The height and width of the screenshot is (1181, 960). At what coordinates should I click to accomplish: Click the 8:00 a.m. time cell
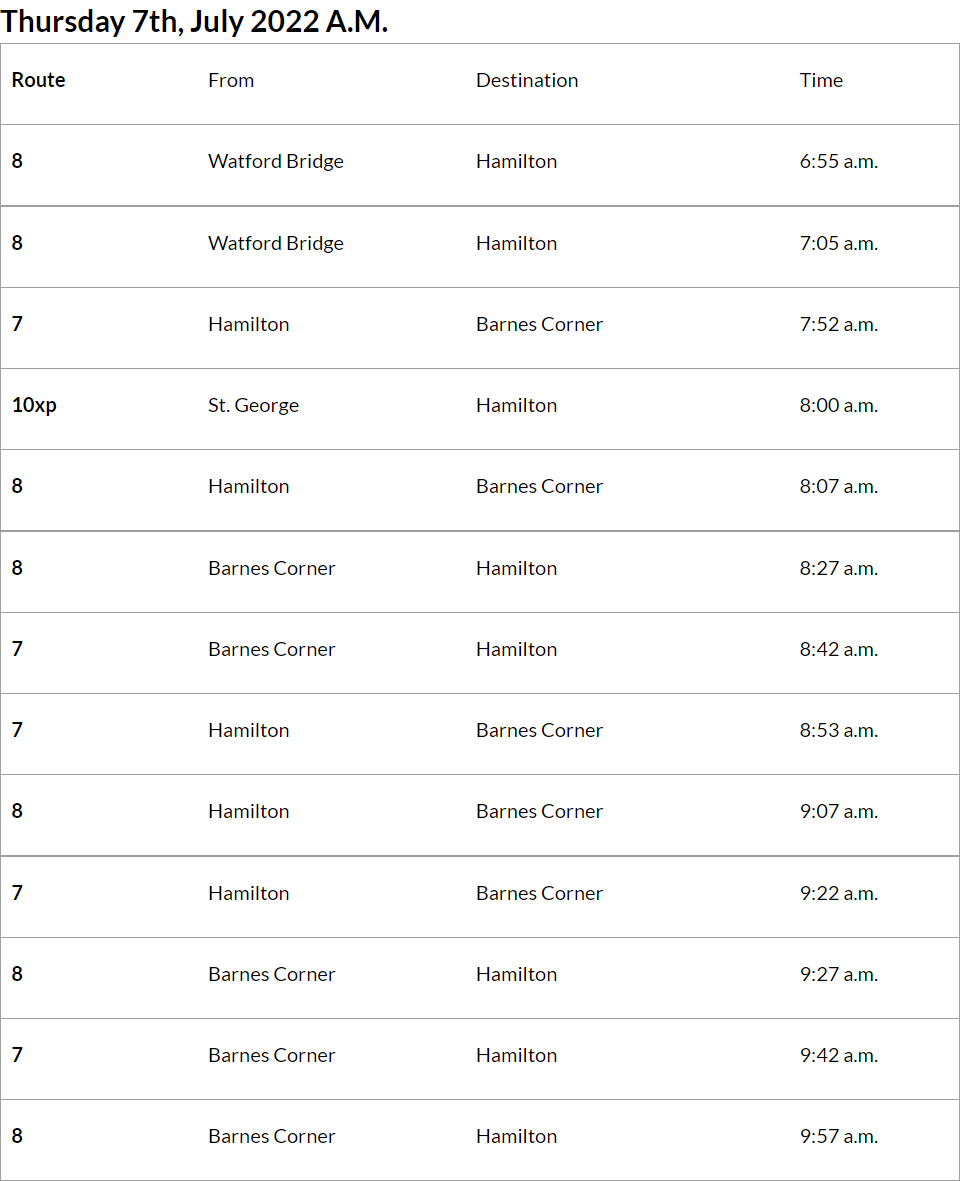(x=838, y=406)
